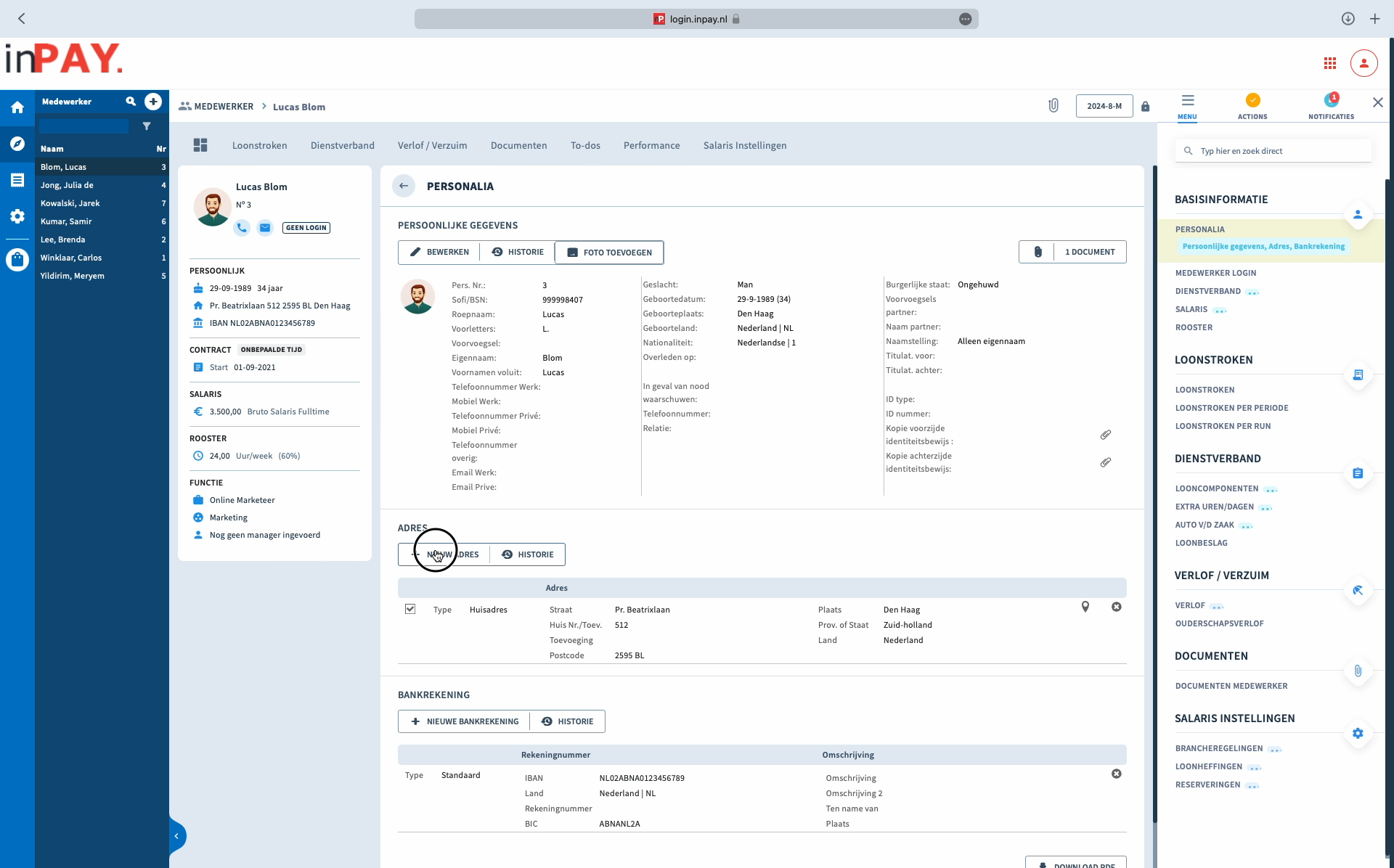Switch to Verlof / Verzuim tab
This screenshot has width=1394, height=868.
[433, 145]
